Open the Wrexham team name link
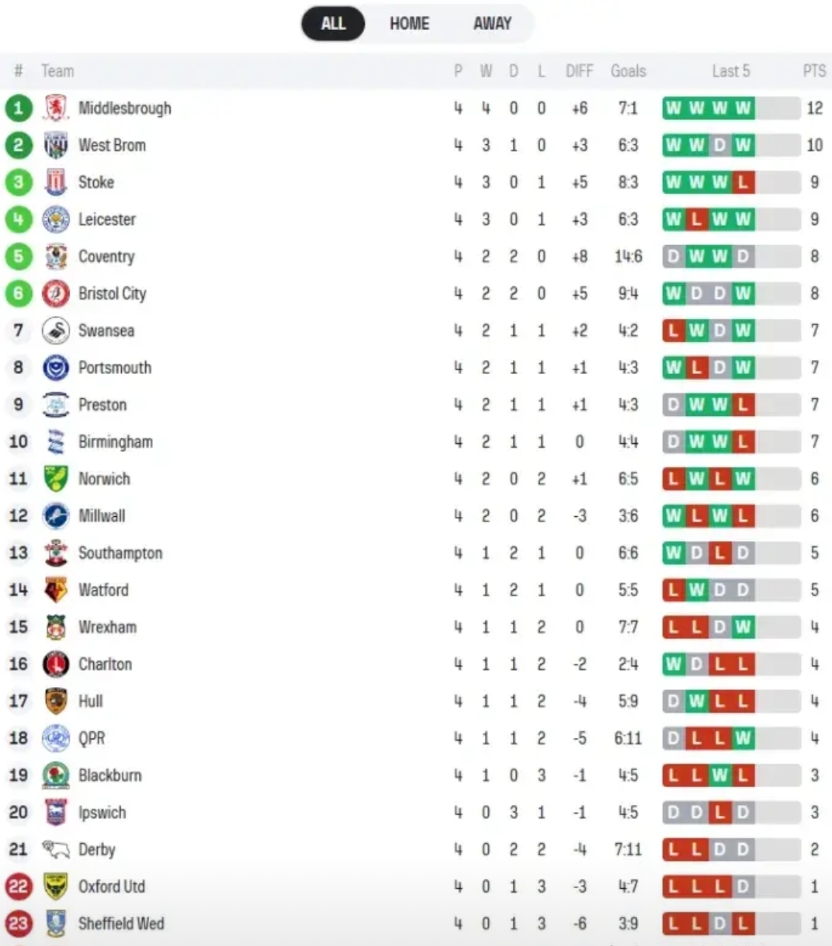This screenshot has width=832, height=946. [x=107, y=627]
